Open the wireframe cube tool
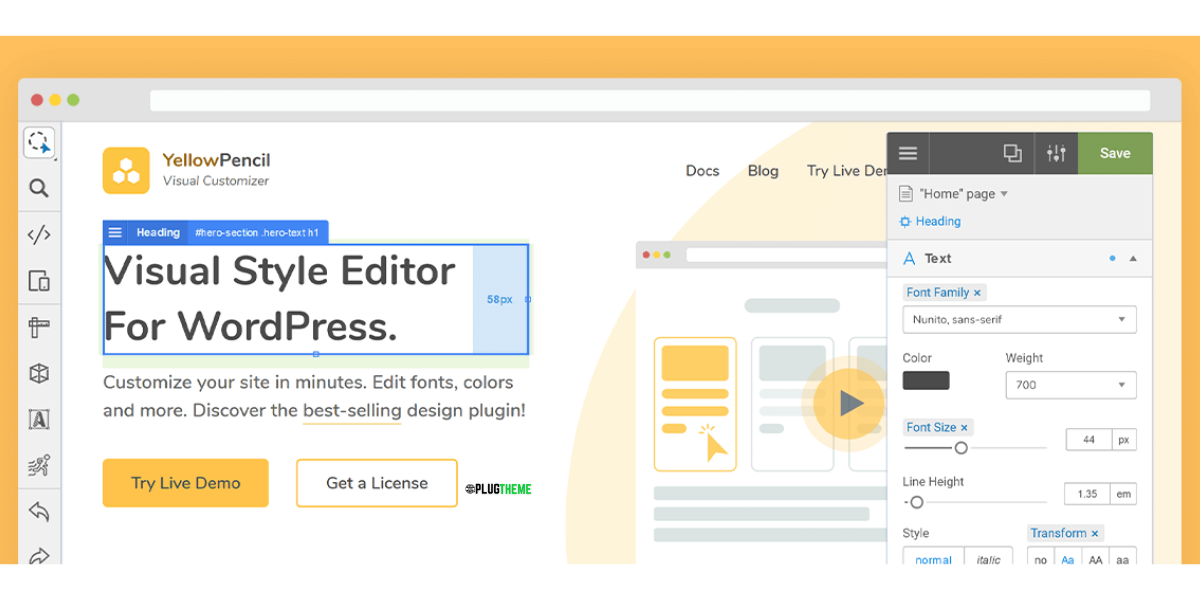1200x600 pixels. 39,373
